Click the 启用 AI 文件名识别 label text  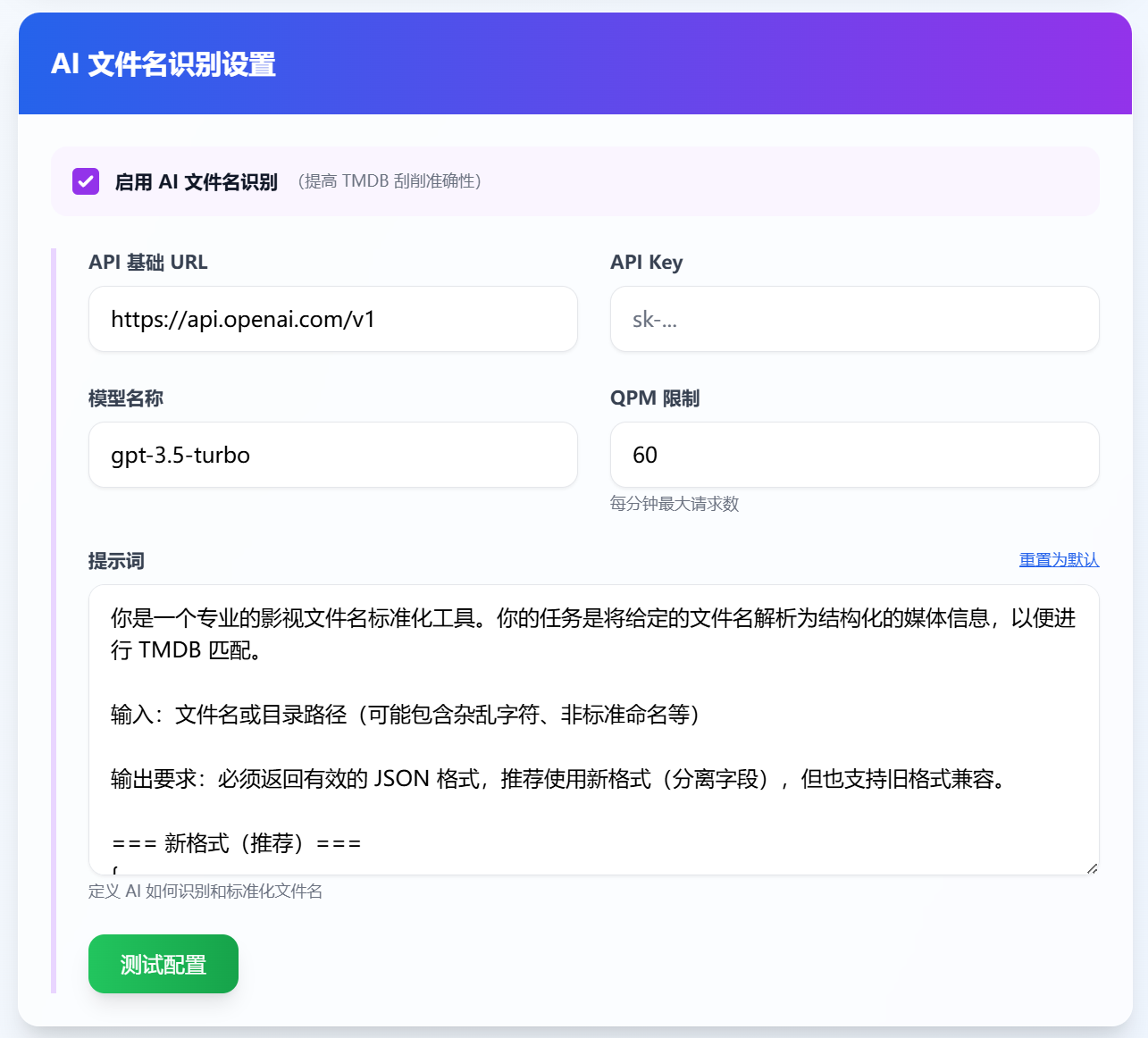pyautogui.click(x=196, y=182)
